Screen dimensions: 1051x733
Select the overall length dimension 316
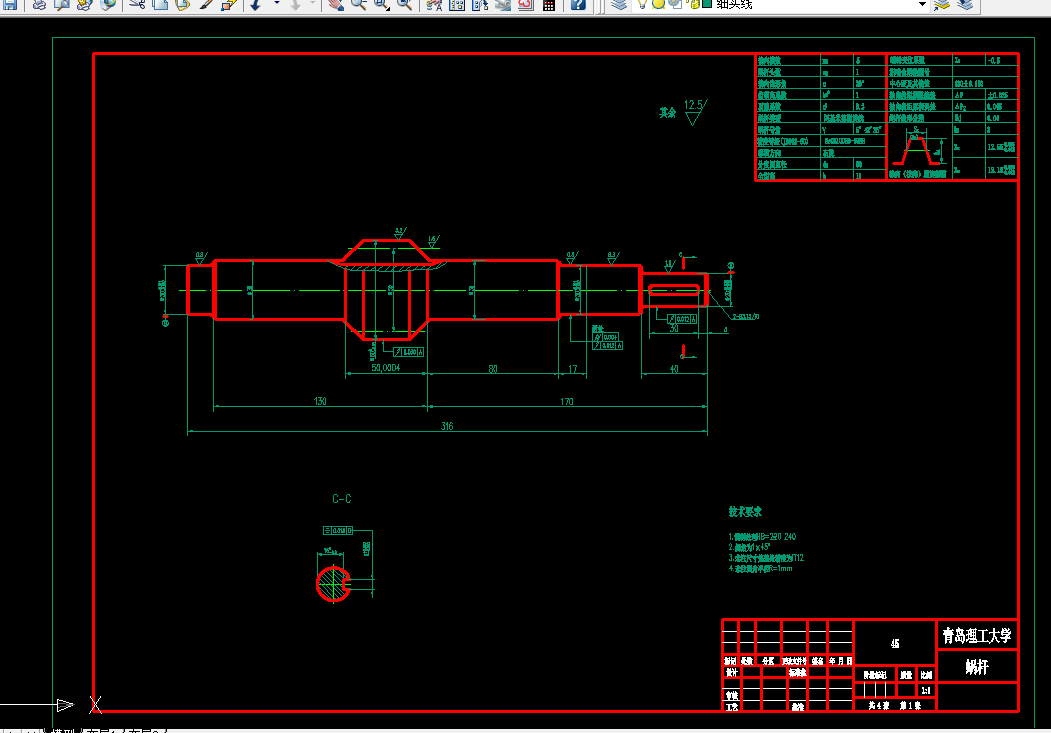(447, 426)
